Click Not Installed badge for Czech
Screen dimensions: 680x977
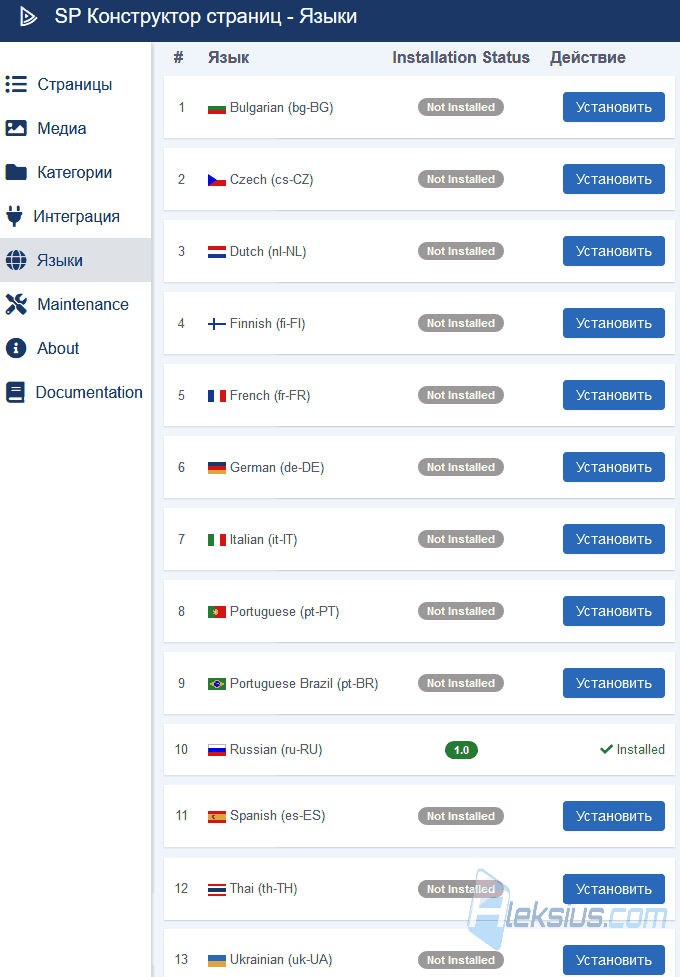click(x=461, y=179)
